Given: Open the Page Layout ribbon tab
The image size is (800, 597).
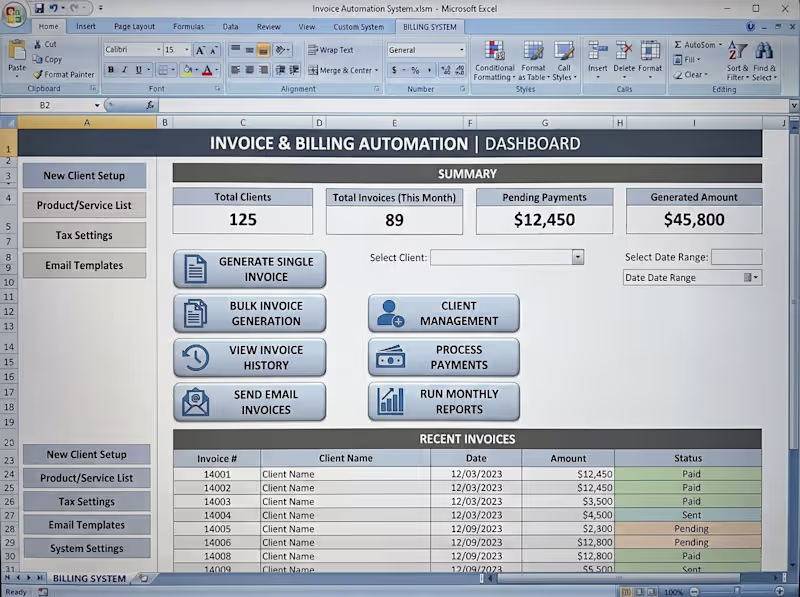Looking at the screenshot, I should 134,27.
